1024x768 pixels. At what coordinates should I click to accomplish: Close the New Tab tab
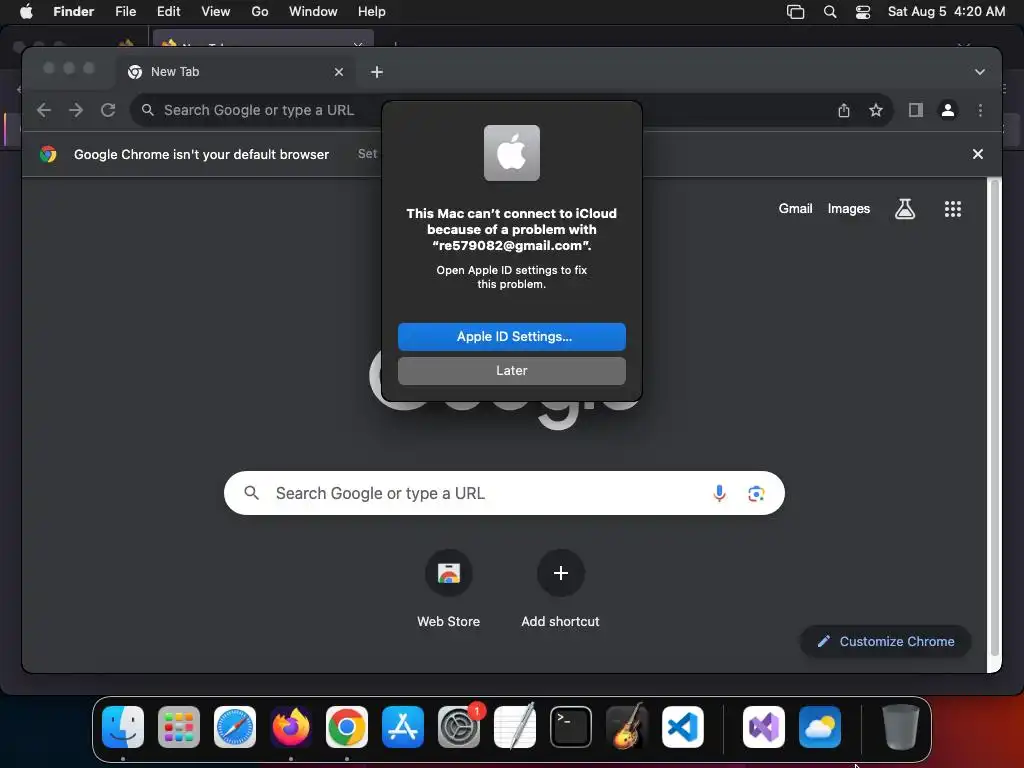[338, 72]
